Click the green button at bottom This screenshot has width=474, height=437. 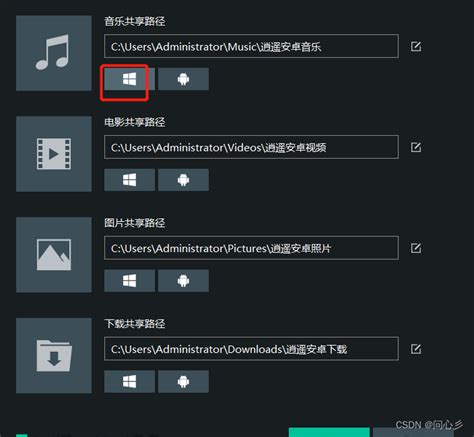(x=329, y=432)
